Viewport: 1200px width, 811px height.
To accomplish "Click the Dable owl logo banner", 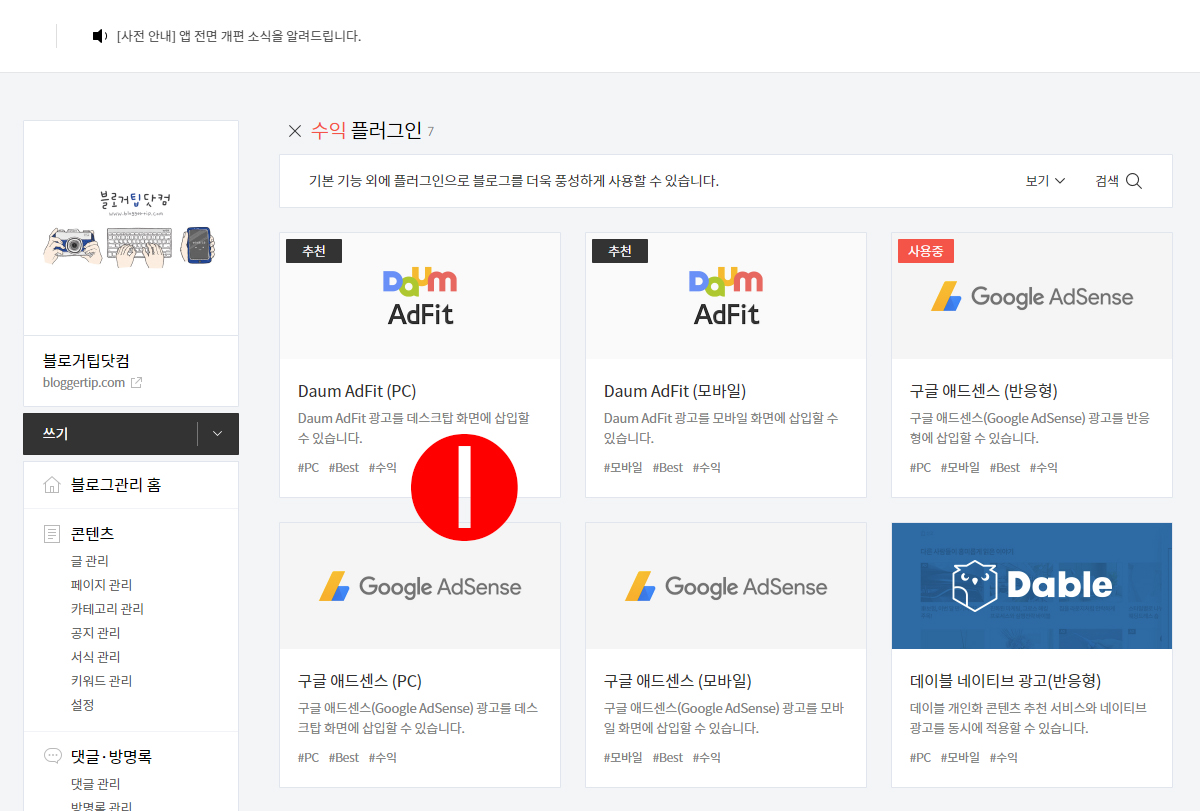I will tap(1032, 586).
